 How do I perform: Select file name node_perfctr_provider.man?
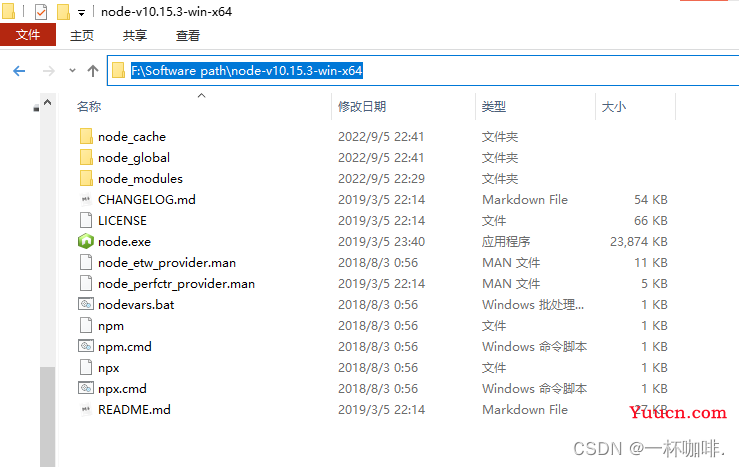coord(176,284)
